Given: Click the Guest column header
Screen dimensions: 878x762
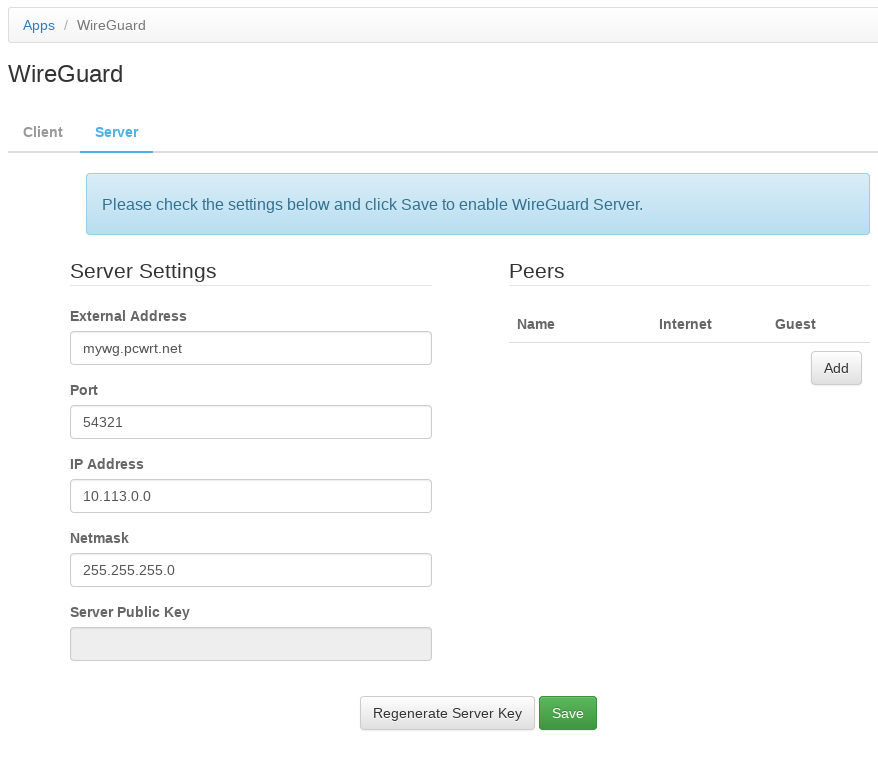Looking at the screenshot, I should [x=795, y=324].
